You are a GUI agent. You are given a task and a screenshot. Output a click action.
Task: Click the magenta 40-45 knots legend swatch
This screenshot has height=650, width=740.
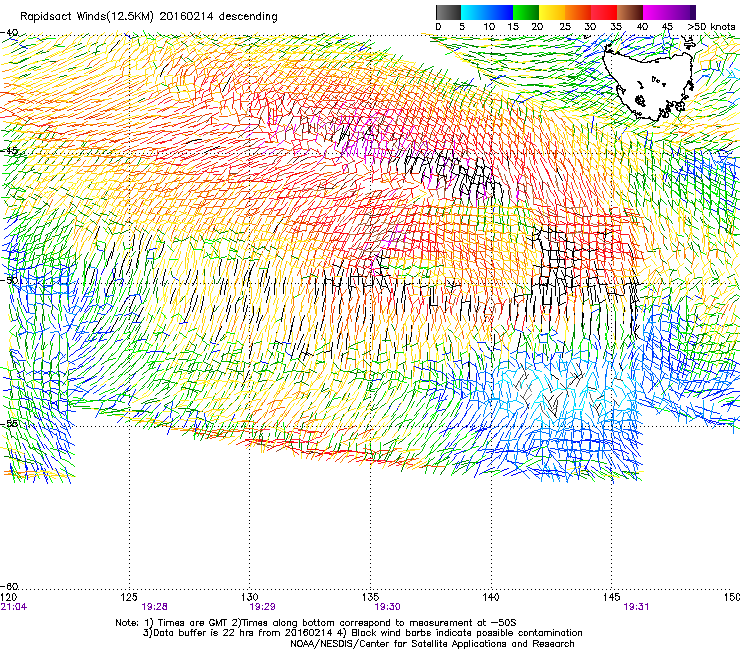coord(656,12)
